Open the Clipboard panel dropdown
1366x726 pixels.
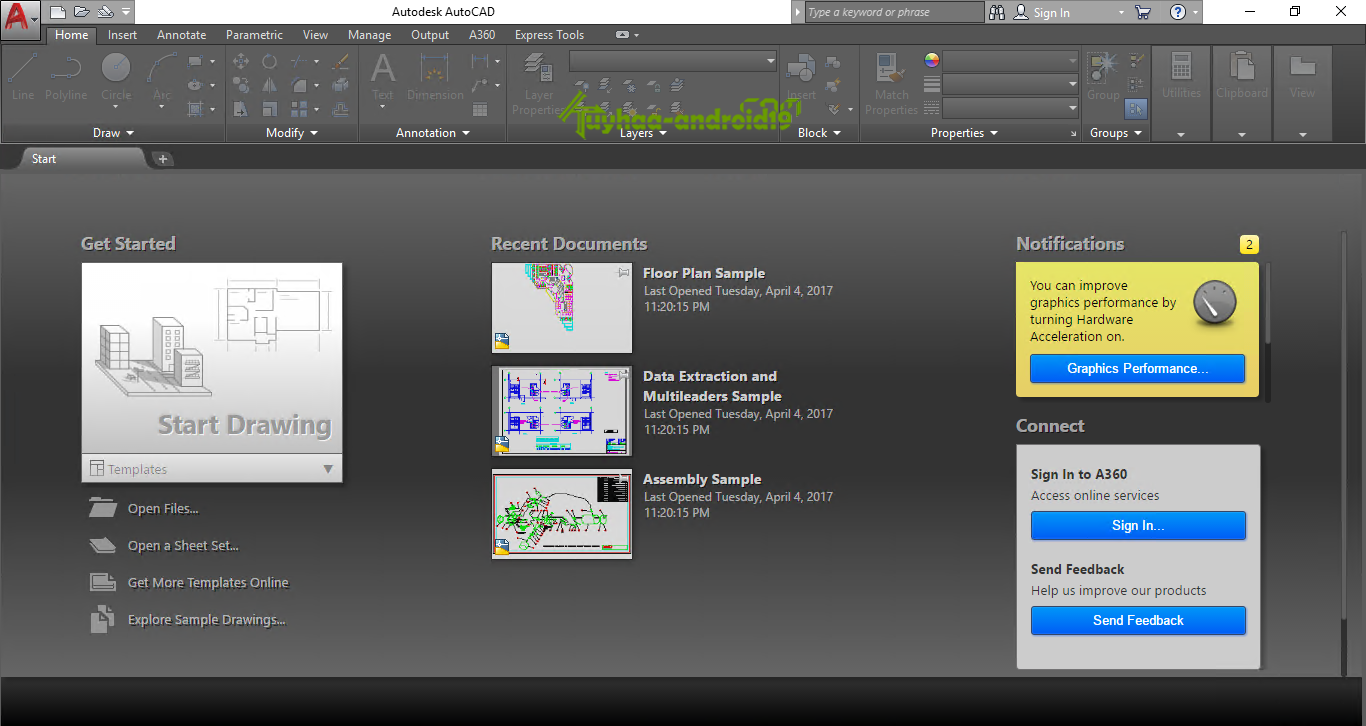coord(1242,134)
